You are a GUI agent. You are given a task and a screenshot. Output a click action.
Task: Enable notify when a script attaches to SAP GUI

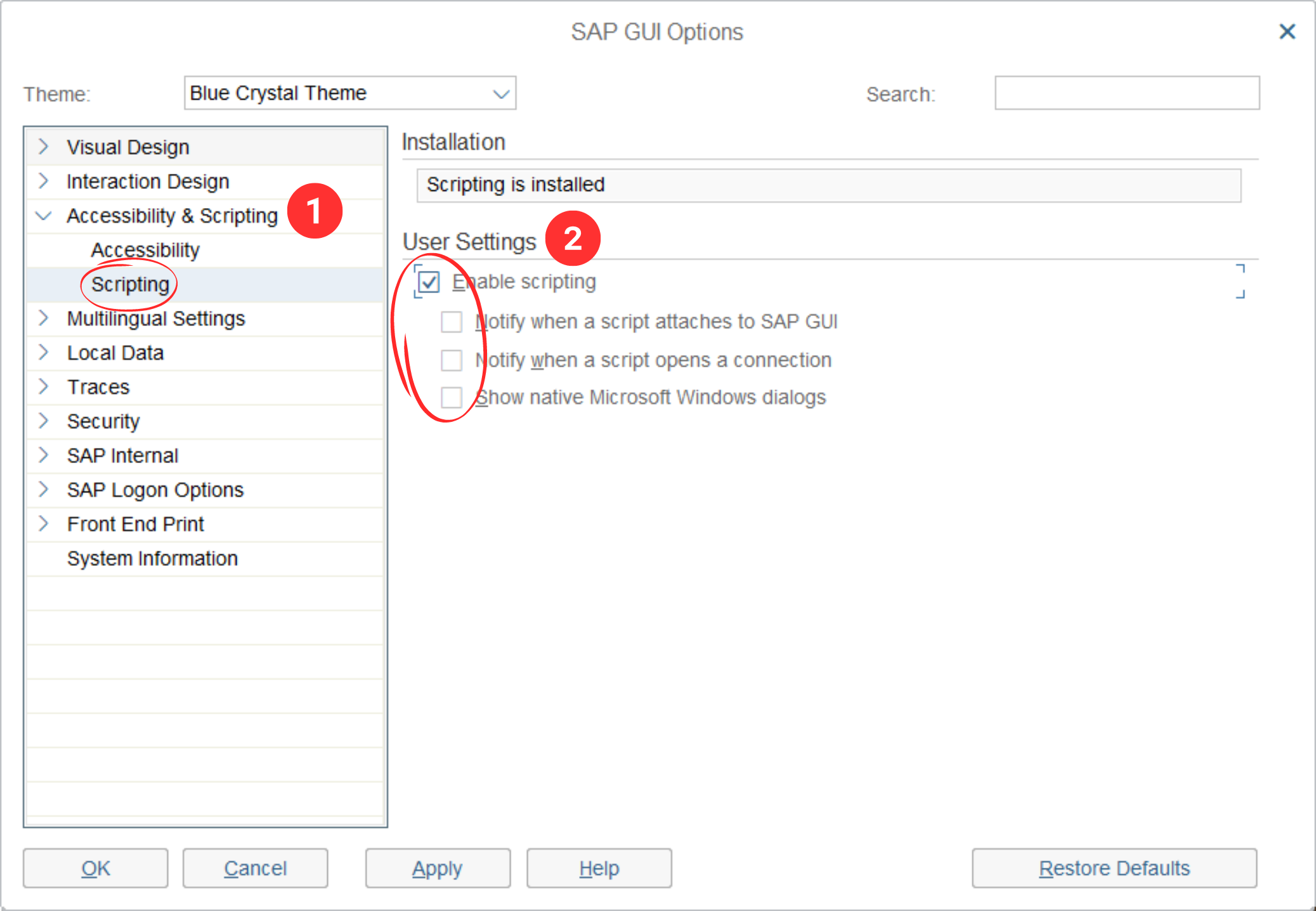[452, 322]
